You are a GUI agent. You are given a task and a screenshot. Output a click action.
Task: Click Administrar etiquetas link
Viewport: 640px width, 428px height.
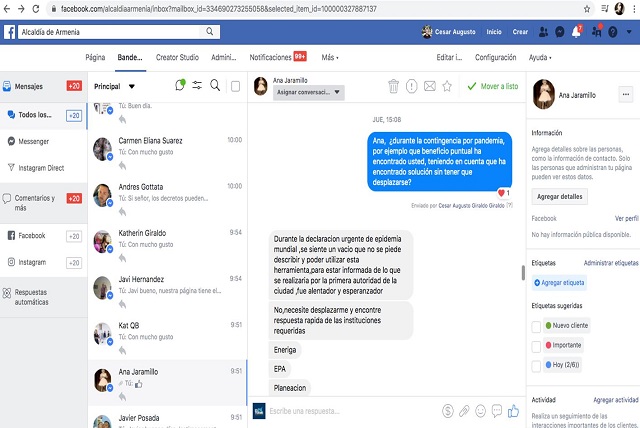pyautogui.click(x=611, y=263)
